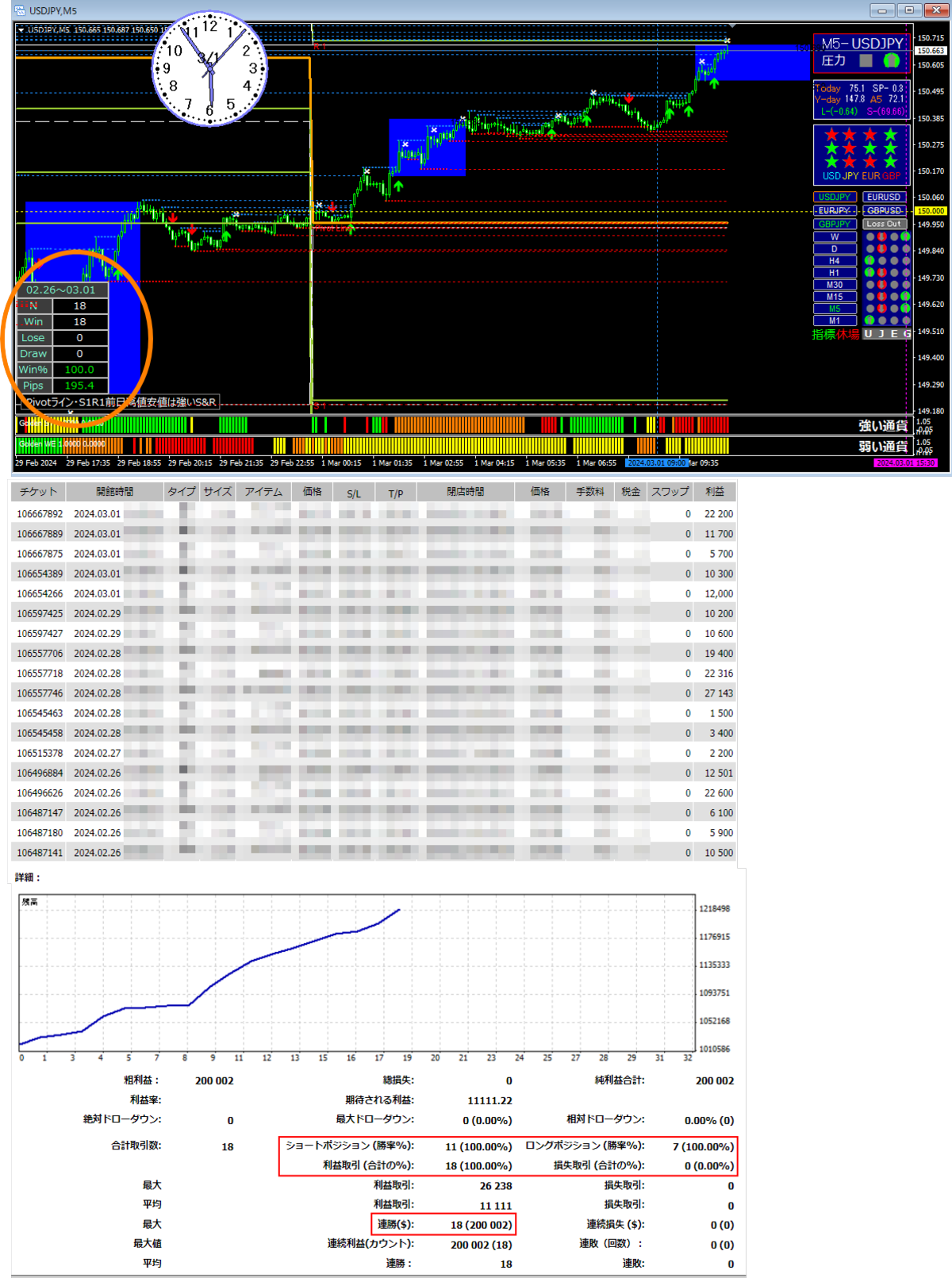Click the yellow 150.000 price level marker
Screen dimensions: 952x1278
pyautogui.click(x=931, y=211)
